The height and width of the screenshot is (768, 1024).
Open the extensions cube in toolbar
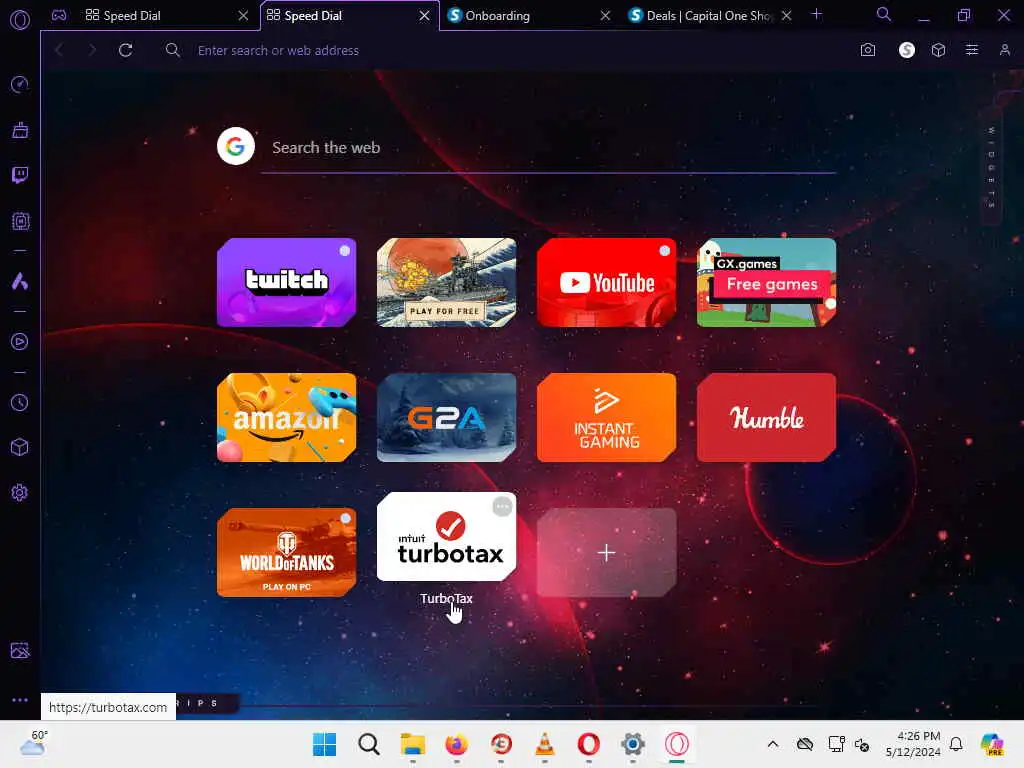(938, 50)
